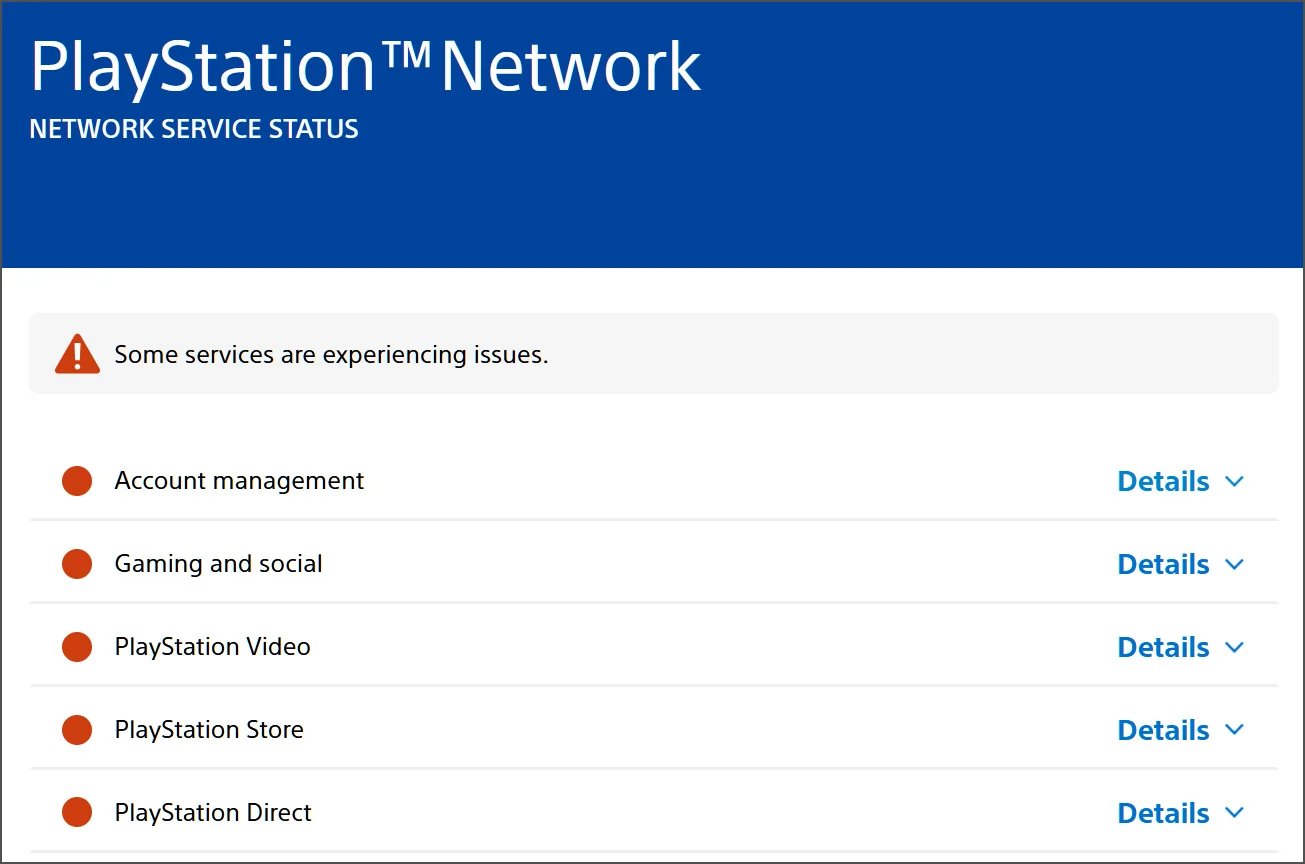Image resolution: width=1305 pixels, height=864 pixels.
Task: Expand the PlayStation Direct details chevron
Action: [1234, 813]
